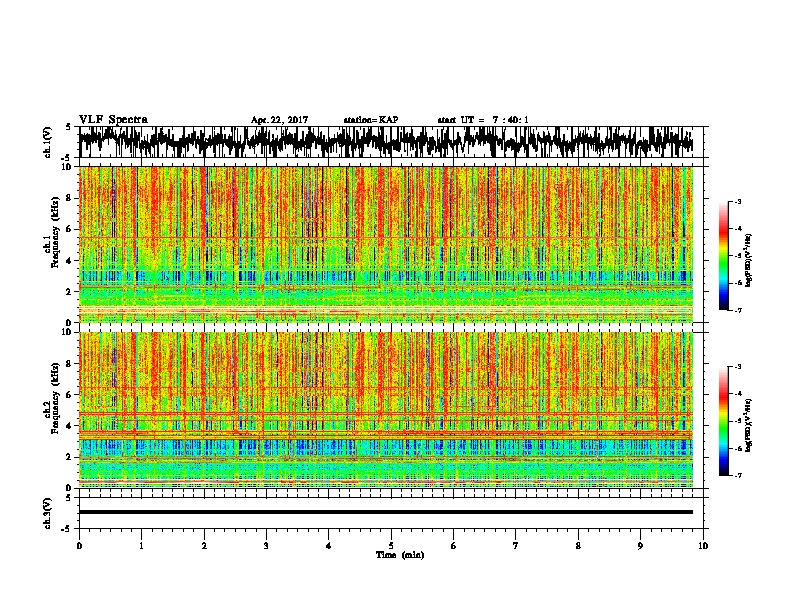
Task: Click the time axis tick label 1
Action: coord(141,545)
